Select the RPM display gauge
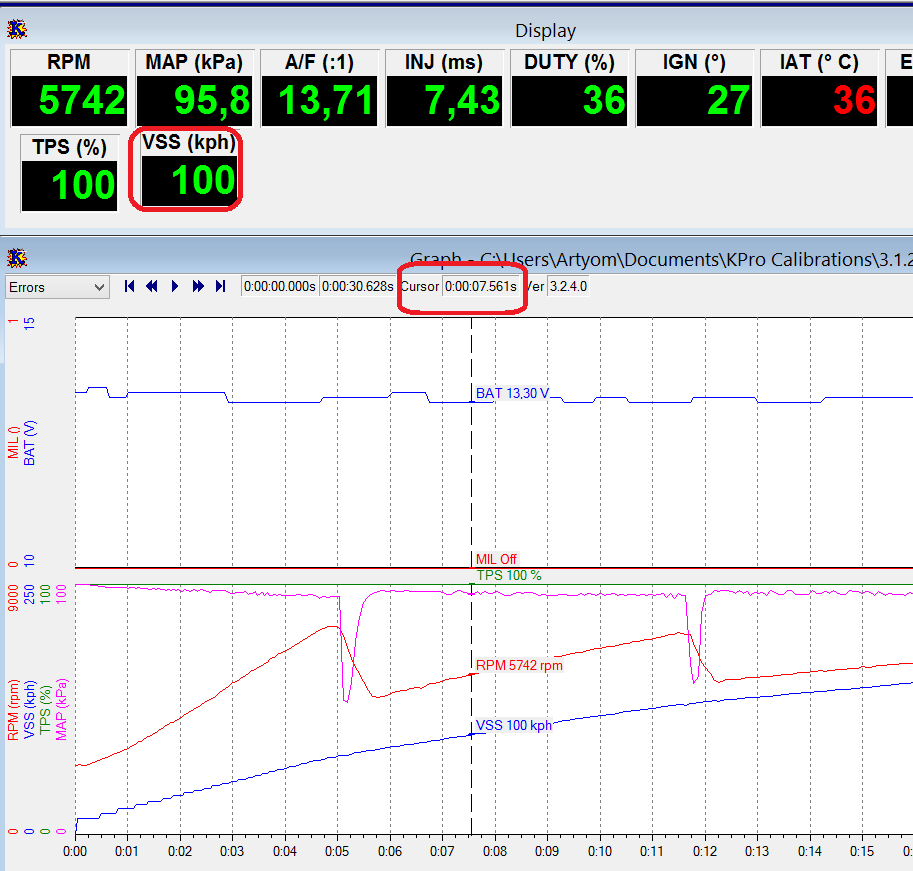 (x=70, y=89)
